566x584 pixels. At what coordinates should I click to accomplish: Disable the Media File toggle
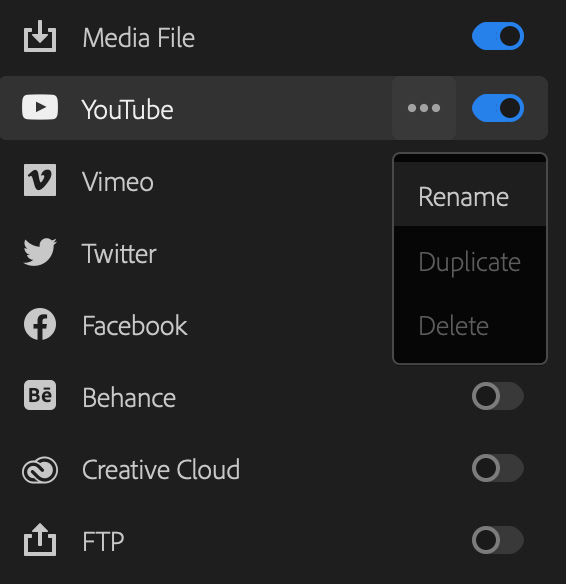[498, 36]
